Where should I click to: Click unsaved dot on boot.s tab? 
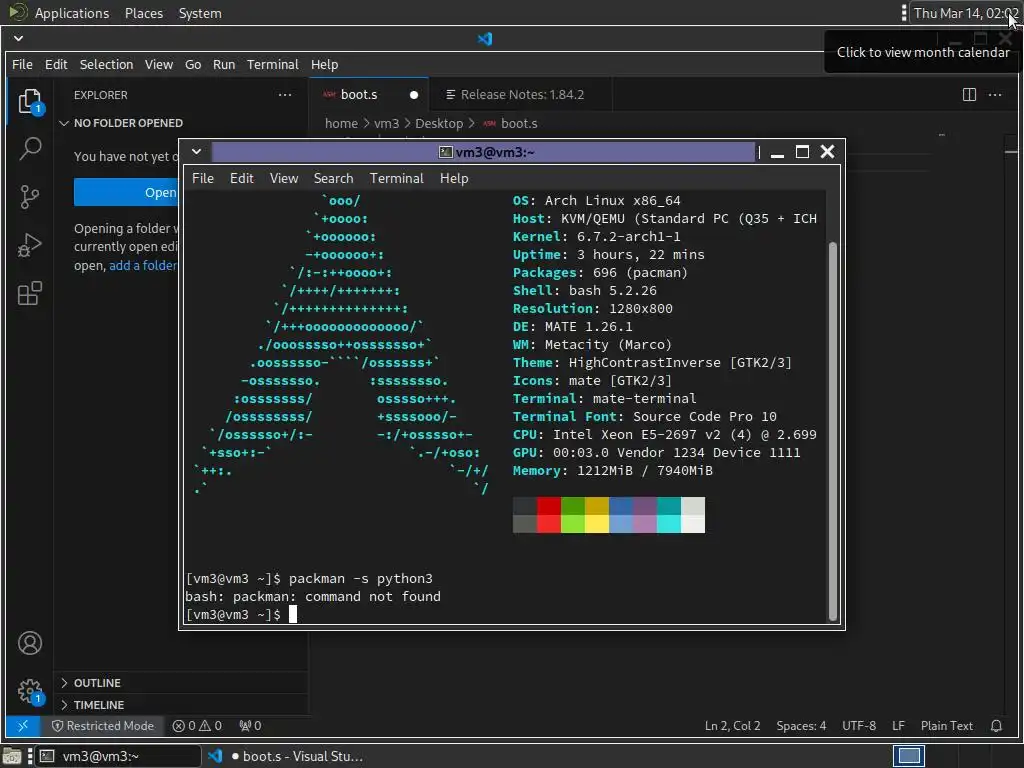[x=413, y=95]
